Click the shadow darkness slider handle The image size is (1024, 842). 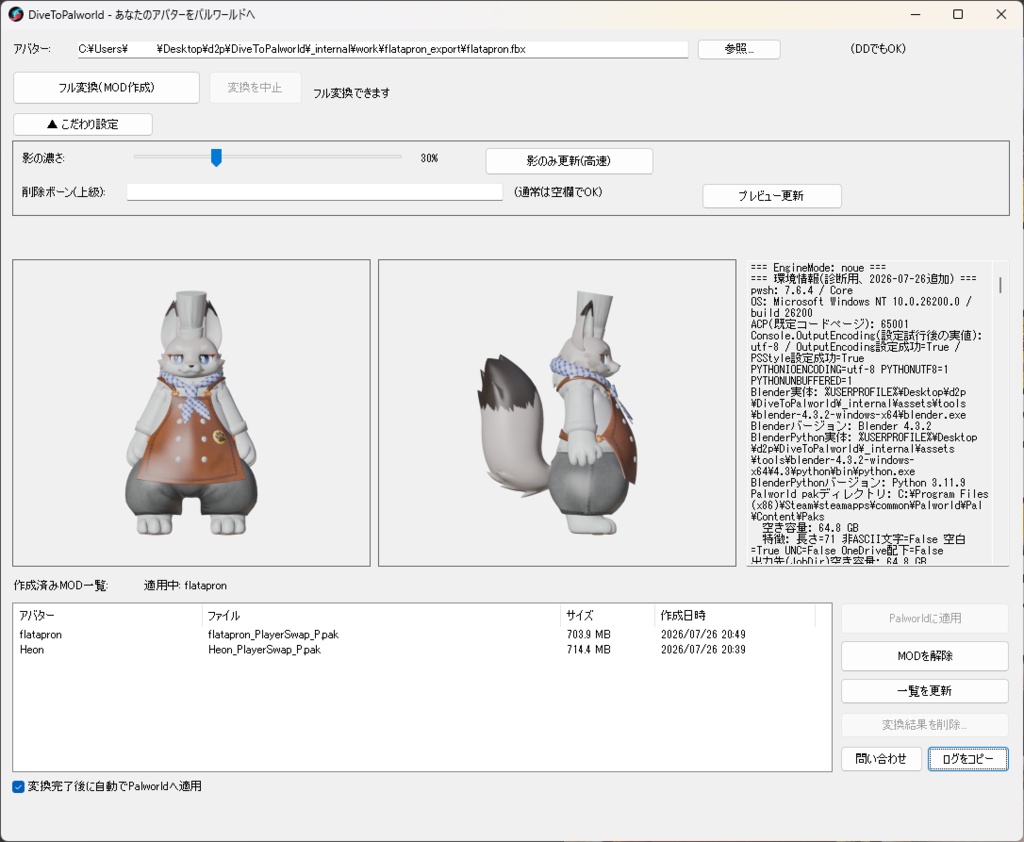click(x=216, y=157)
